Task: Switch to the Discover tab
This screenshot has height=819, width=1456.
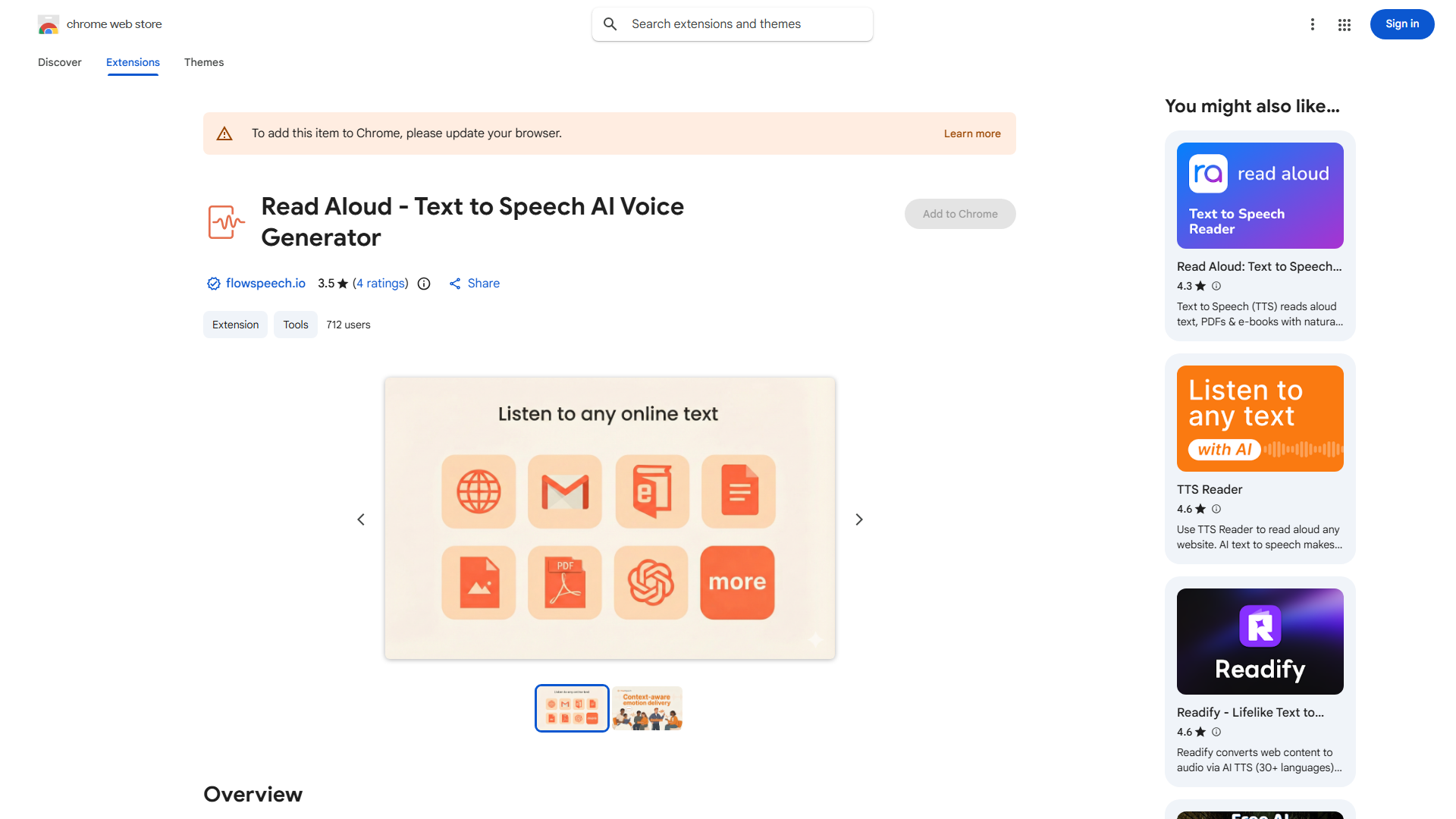Action: click(x=59, y=62)
